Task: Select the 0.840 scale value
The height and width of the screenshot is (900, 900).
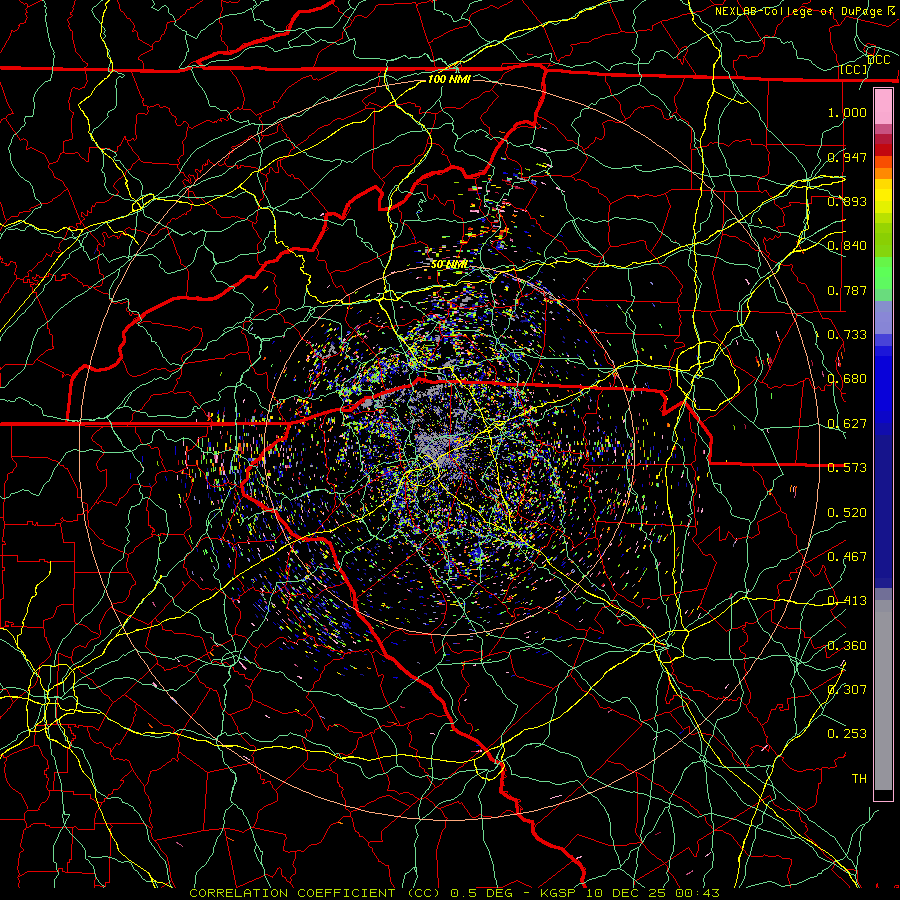Action: pos(847,246)
